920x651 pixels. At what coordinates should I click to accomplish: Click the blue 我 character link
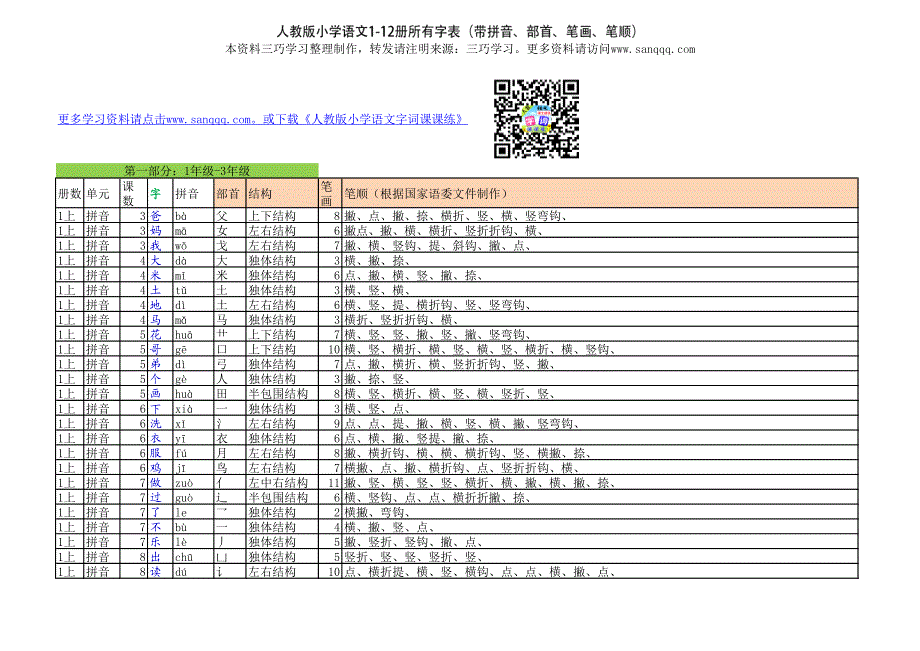(155, 245)
